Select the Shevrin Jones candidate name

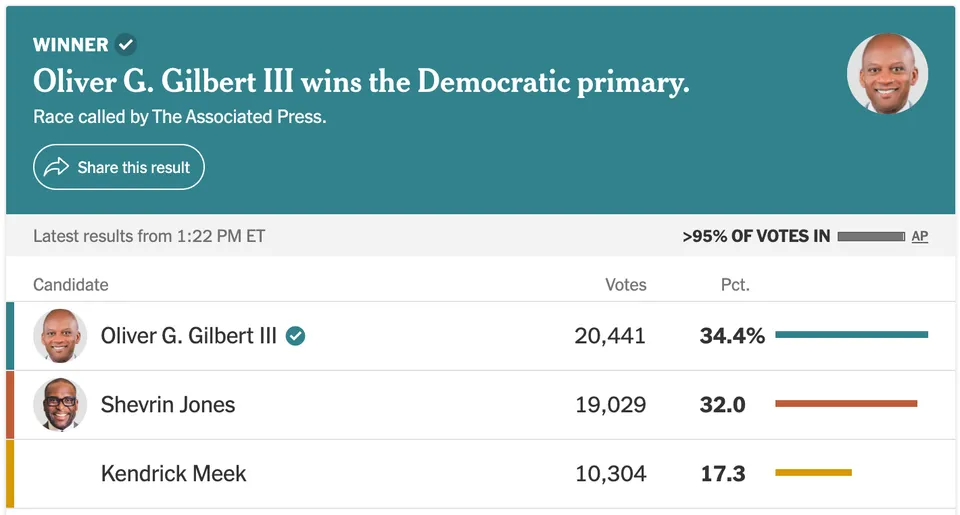coord(168,405)
